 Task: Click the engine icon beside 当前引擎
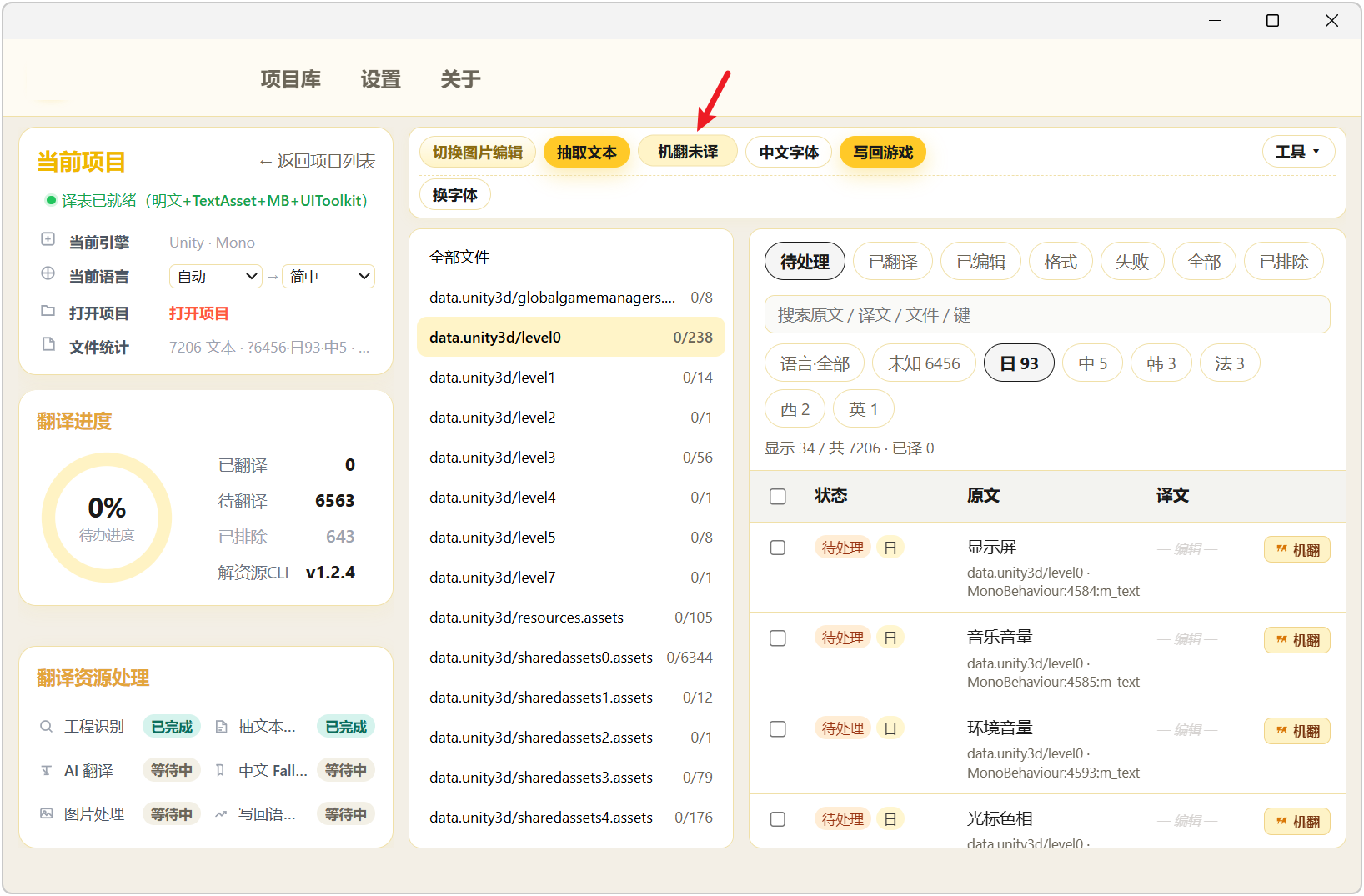coord(48,239)
